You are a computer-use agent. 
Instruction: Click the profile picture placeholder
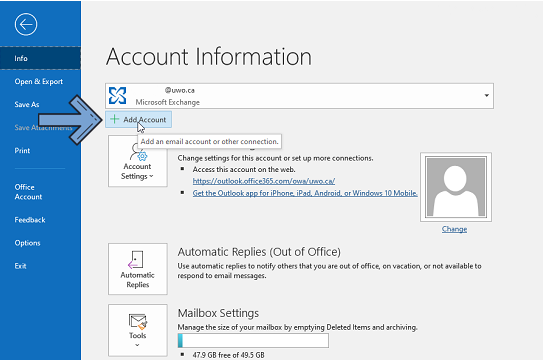click(456, 187)
